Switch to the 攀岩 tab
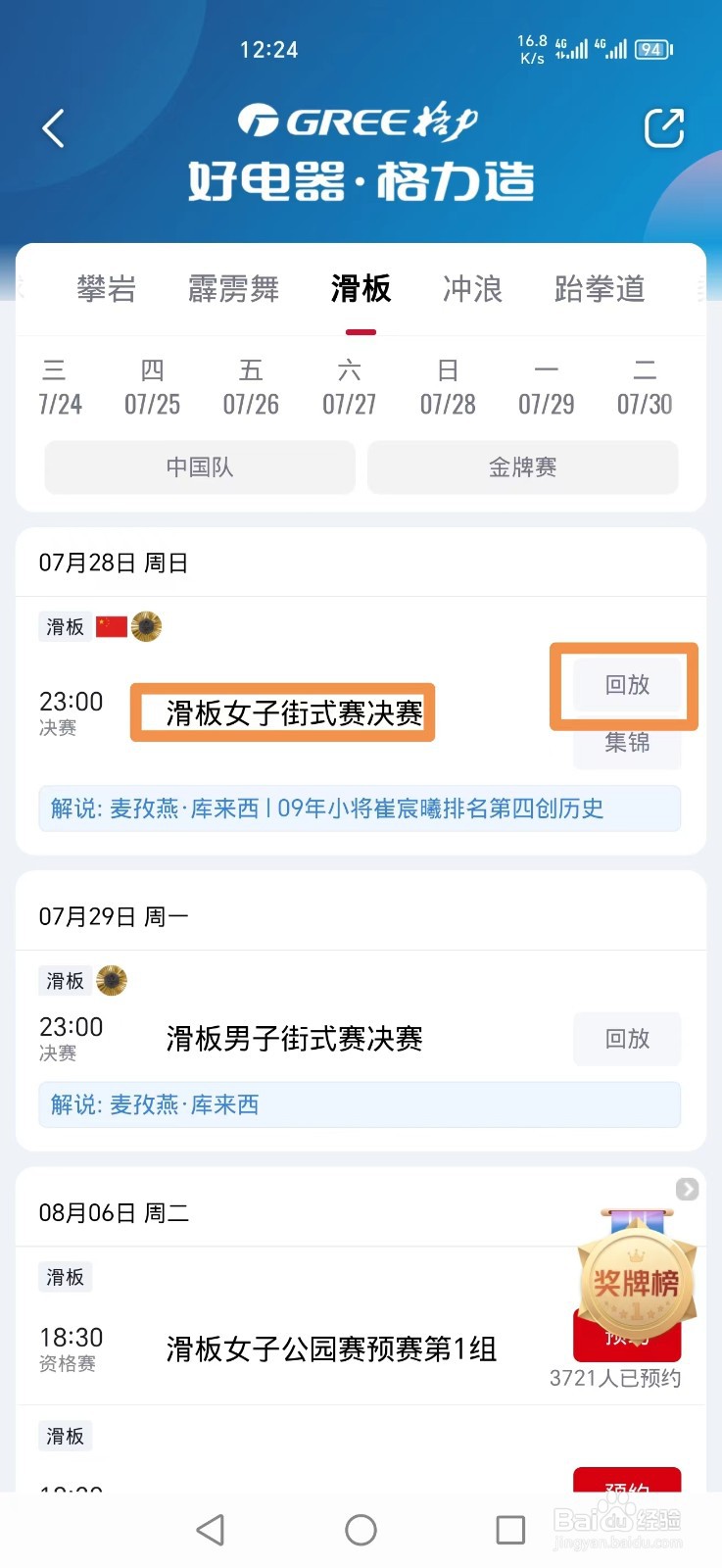This screenshot has width=722, height=1568. tap(106, 289)
